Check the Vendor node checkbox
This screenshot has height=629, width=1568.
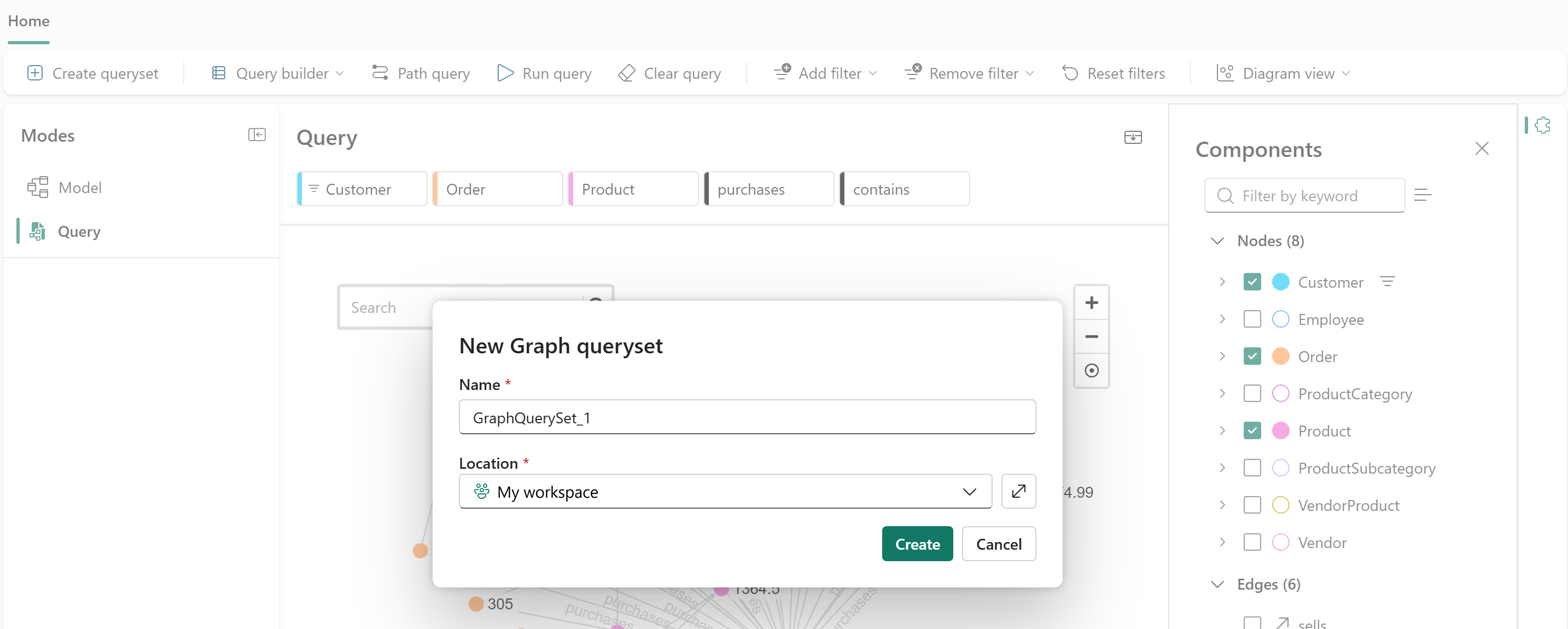[1251, 542]
